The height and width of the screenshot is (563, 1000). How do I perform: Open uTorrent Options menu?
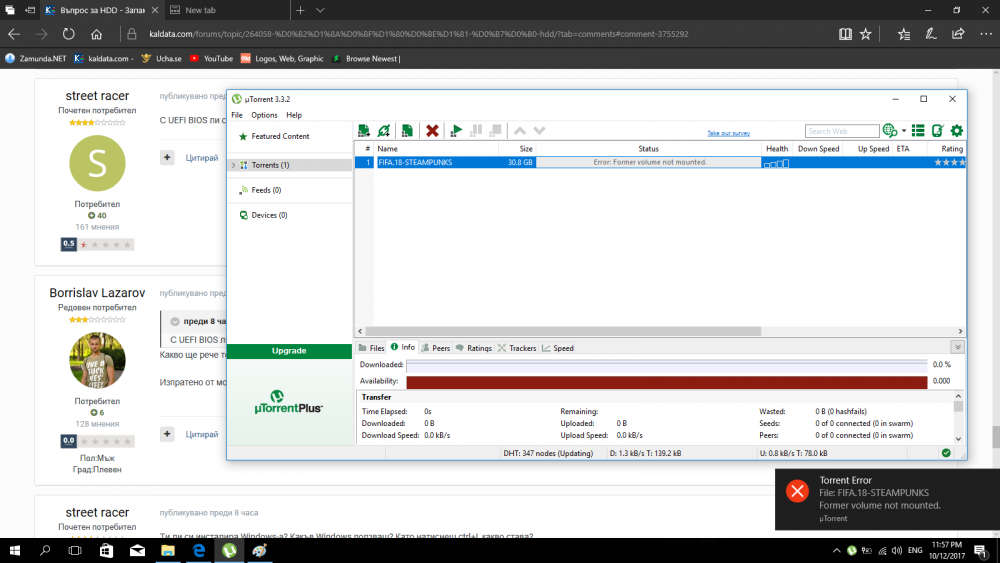point(264,115)
